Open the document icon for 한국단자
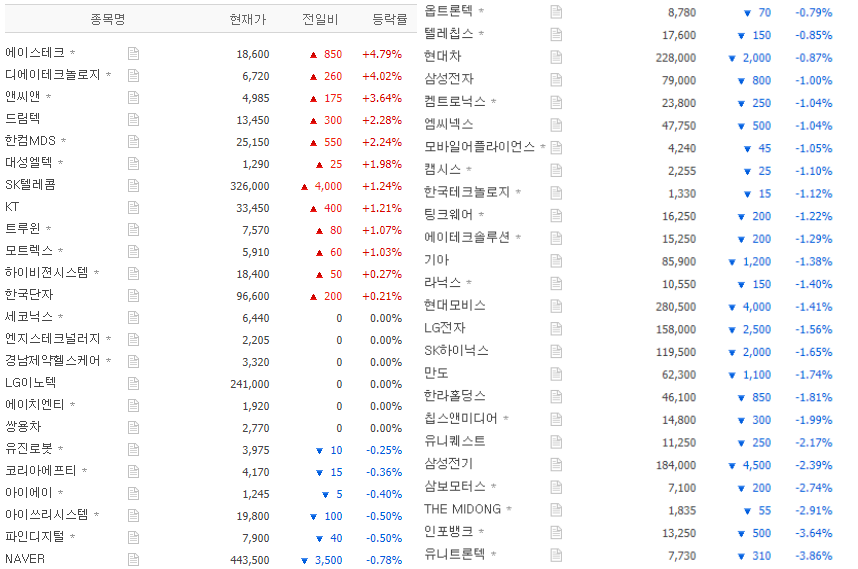 coord(134,295)
